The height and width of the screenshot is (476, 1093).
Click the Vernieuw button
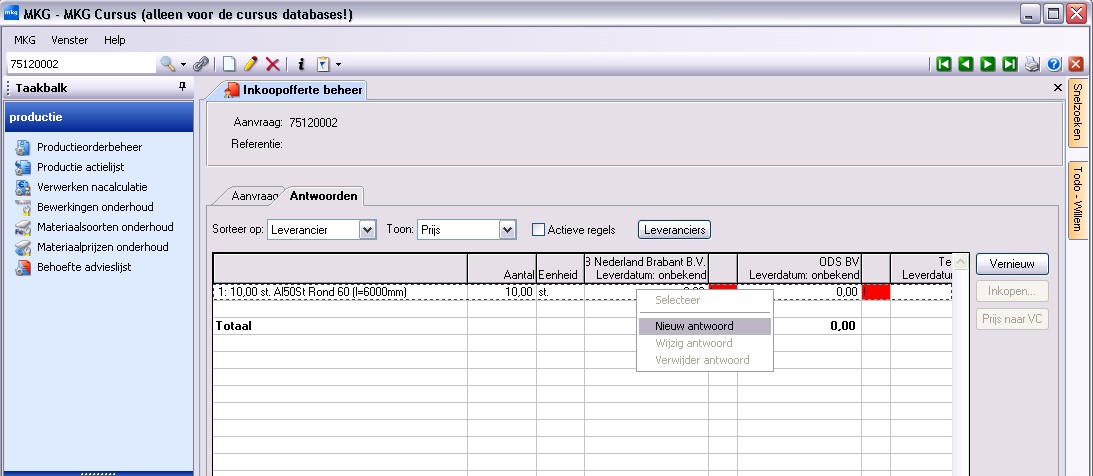click(x=1012, y=264)
